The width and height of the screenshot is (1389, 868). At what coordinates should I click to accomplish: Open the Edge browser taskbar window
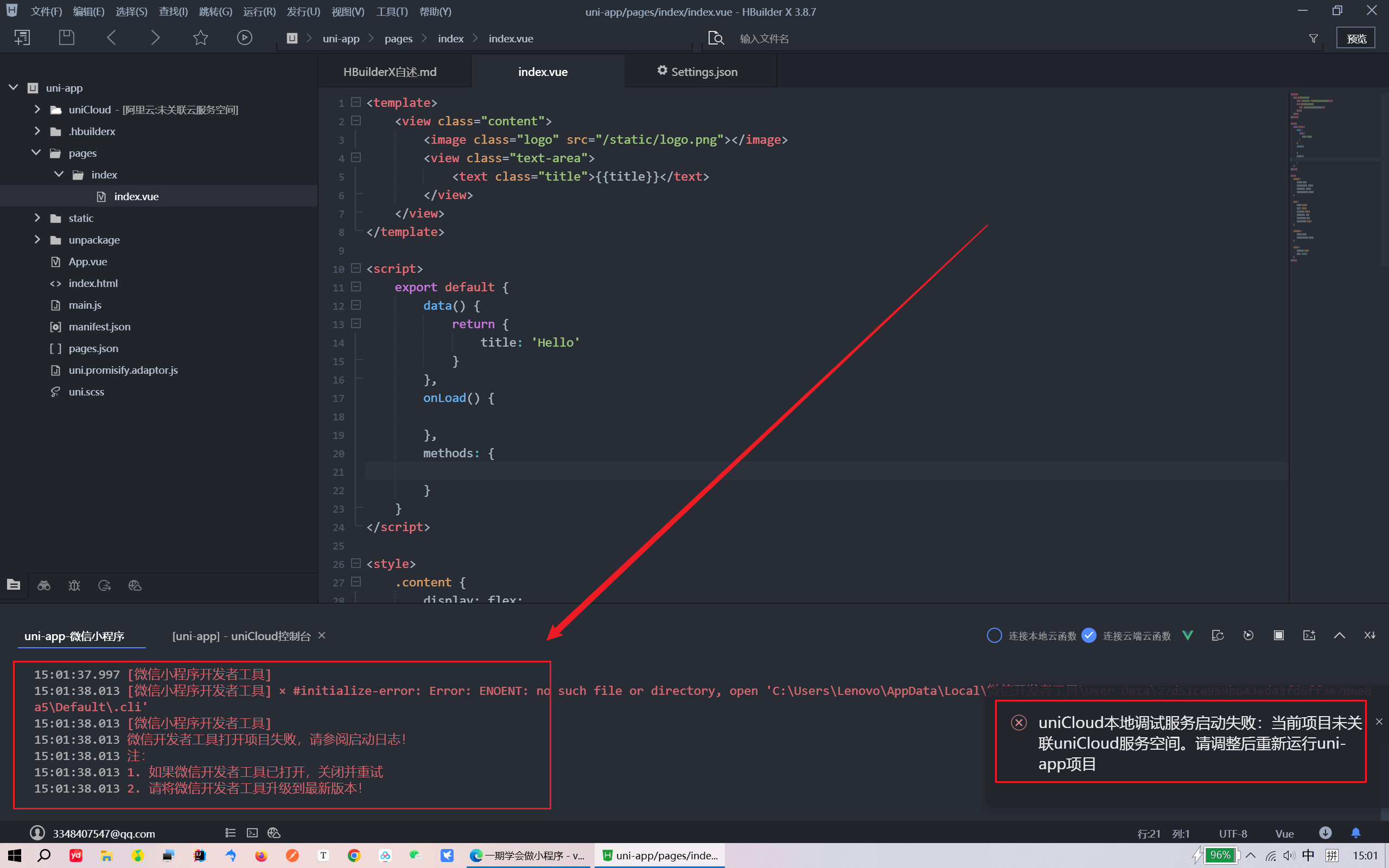click(x=527, y=856)
